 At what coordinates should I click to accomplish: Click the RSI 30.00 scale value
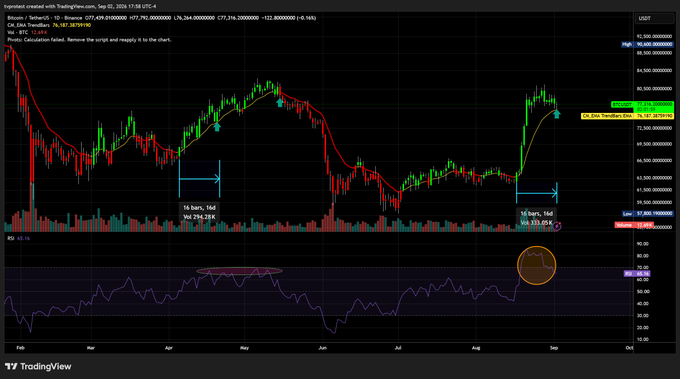click(643, 316)
